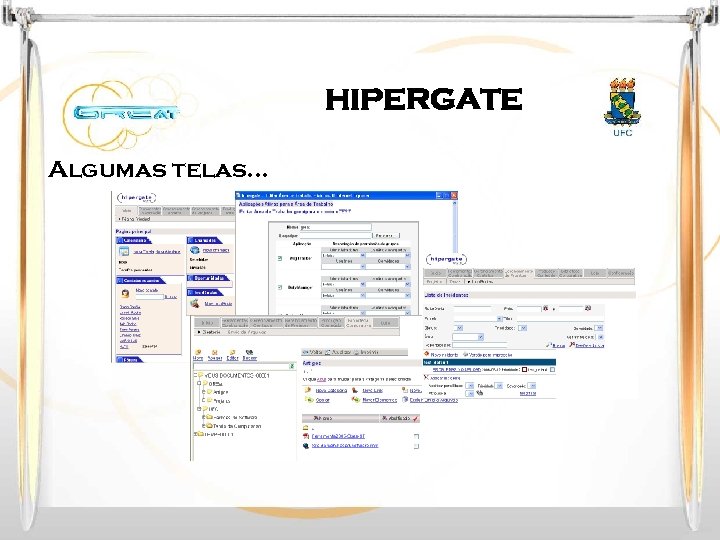This screenshot has height=540, width=720.
Task: Select the first gray tab of the incidents window
Action: [435, 273]
